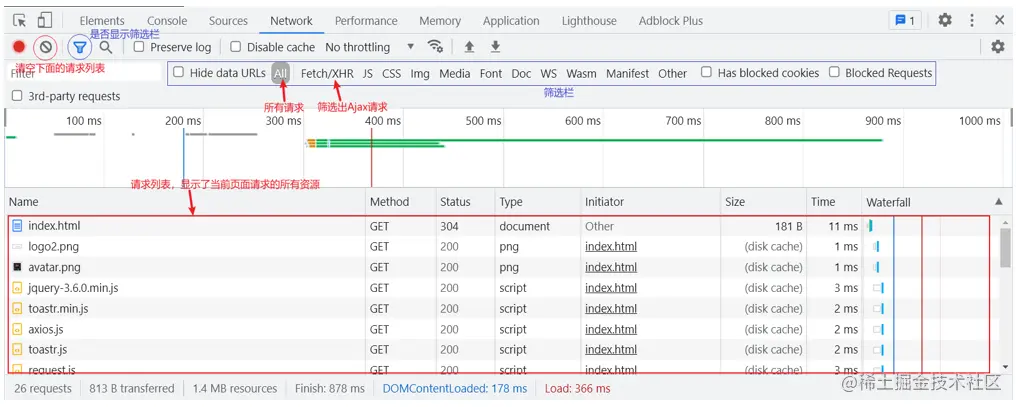
Task: Open DevTools main settings gear
Action: tap(945, 20)
